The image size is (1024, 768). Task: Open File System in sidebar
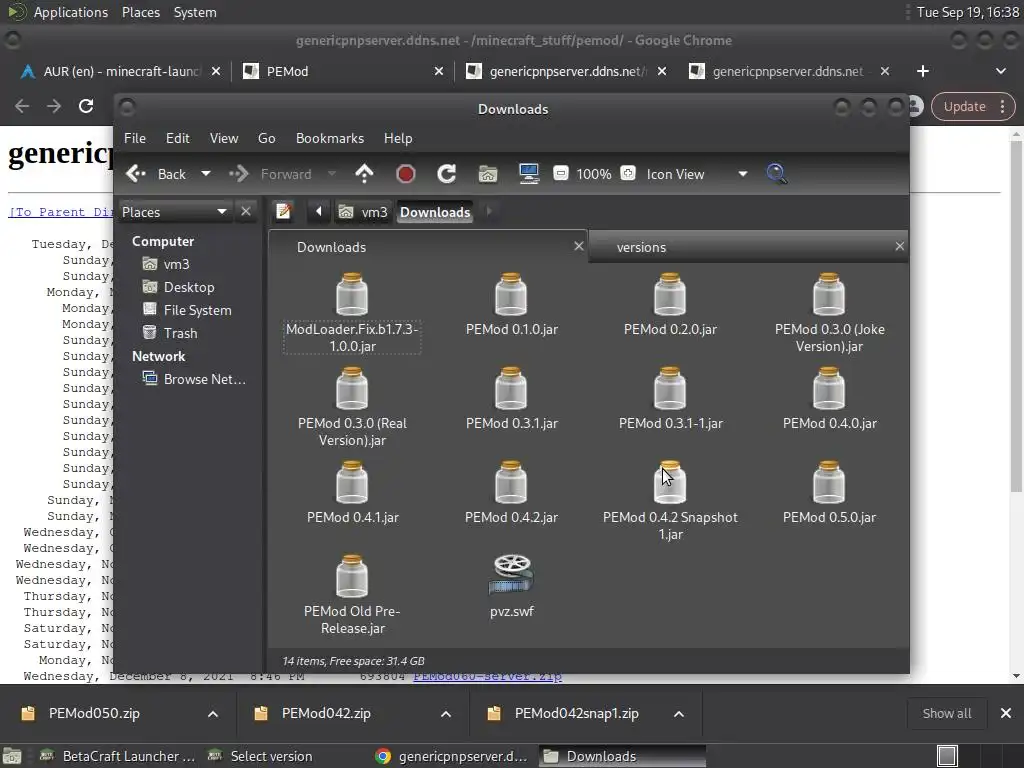point(187,310)
